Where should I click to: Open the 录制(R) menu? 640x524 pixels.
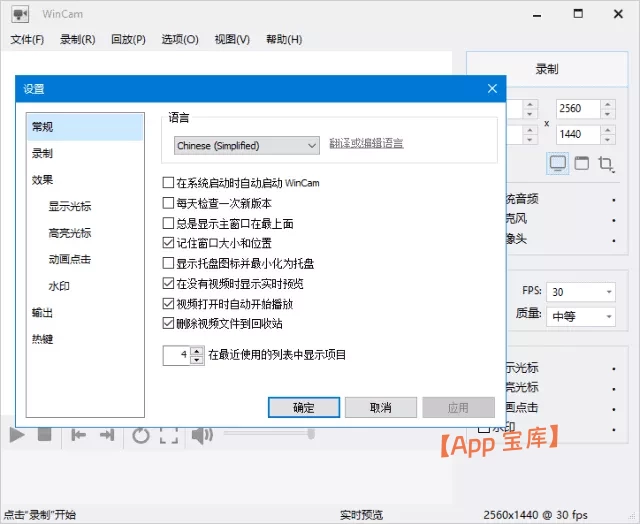78,40
